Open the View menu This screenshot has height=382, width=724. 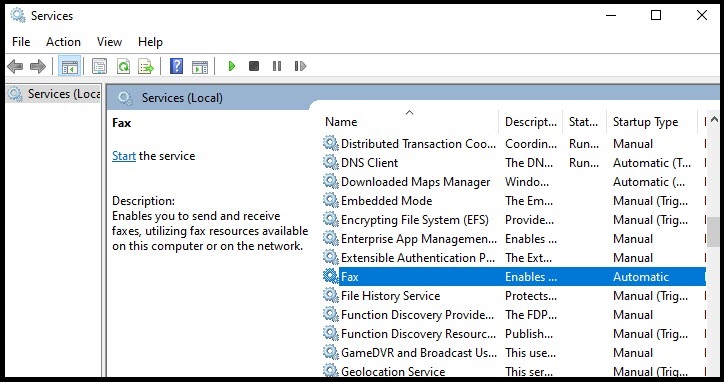point(109,42)
